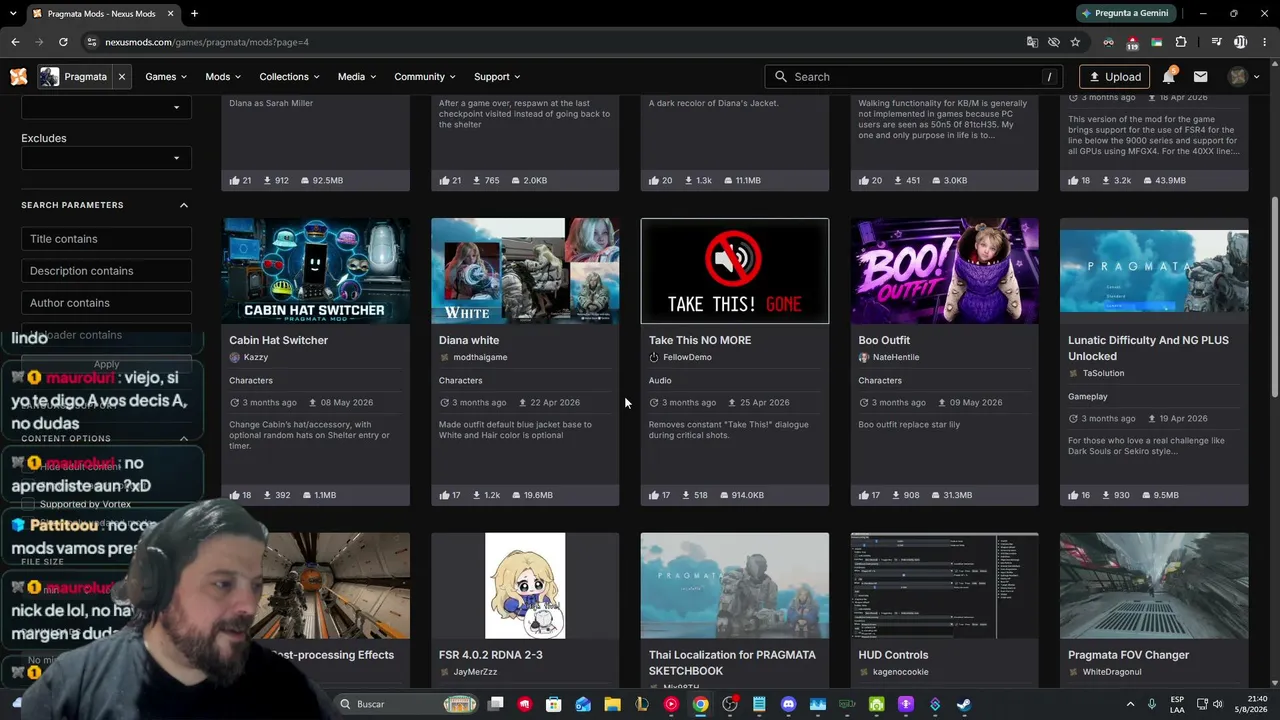
Task: Open the Nexus Mods home logo
Action: (18, 77)
